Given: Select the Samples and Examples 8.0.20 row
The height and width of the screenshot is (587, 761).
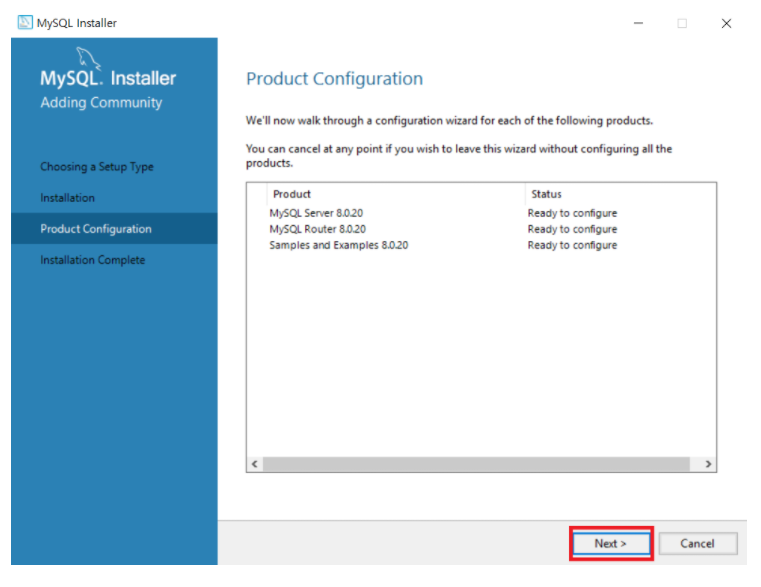Looking at the screenshot, I should coord(481,245).
